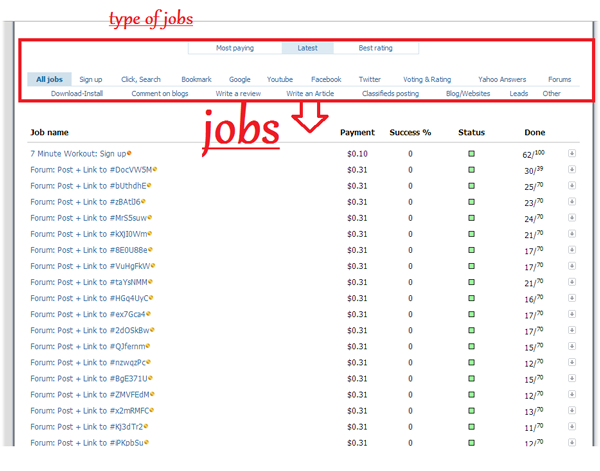
Task: Open job 7 Minute Workout: Sign up
Action: tap(78, 154)
